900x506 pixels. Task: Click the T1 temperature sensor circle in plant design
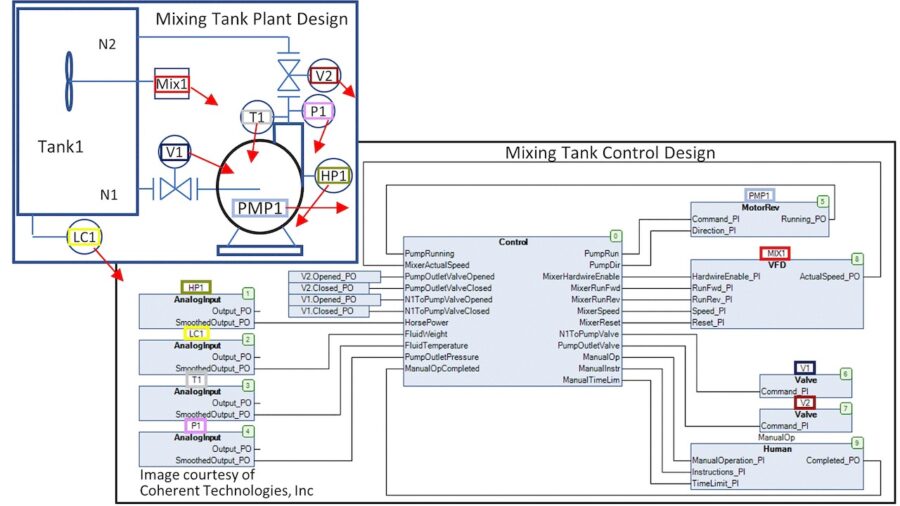point(257,117)
